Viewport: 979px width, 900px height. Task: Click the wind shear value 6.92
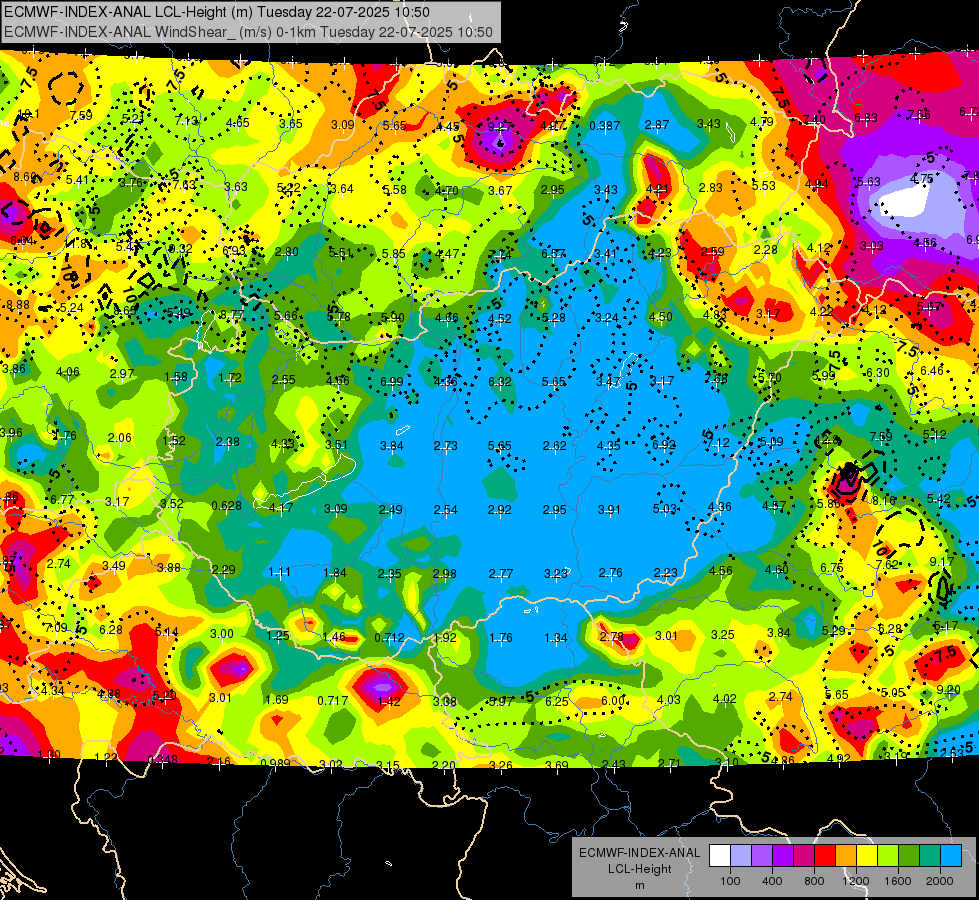point(664,444)
